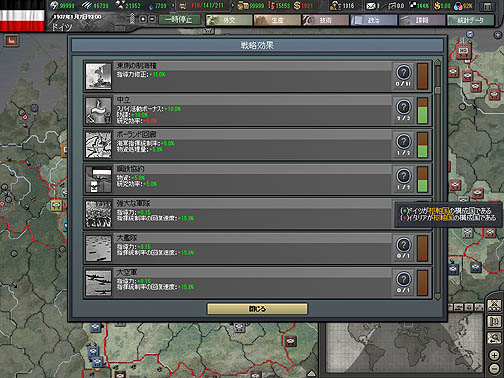
Task: Click the help icon on the 中立 row
Action: tap(403, 107)
